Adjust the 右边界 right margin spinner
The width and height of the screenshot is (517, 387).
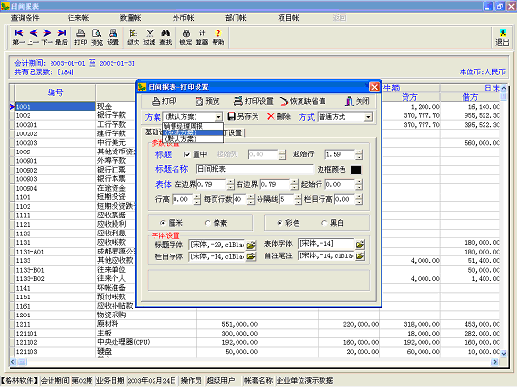(x=294, y=184)
